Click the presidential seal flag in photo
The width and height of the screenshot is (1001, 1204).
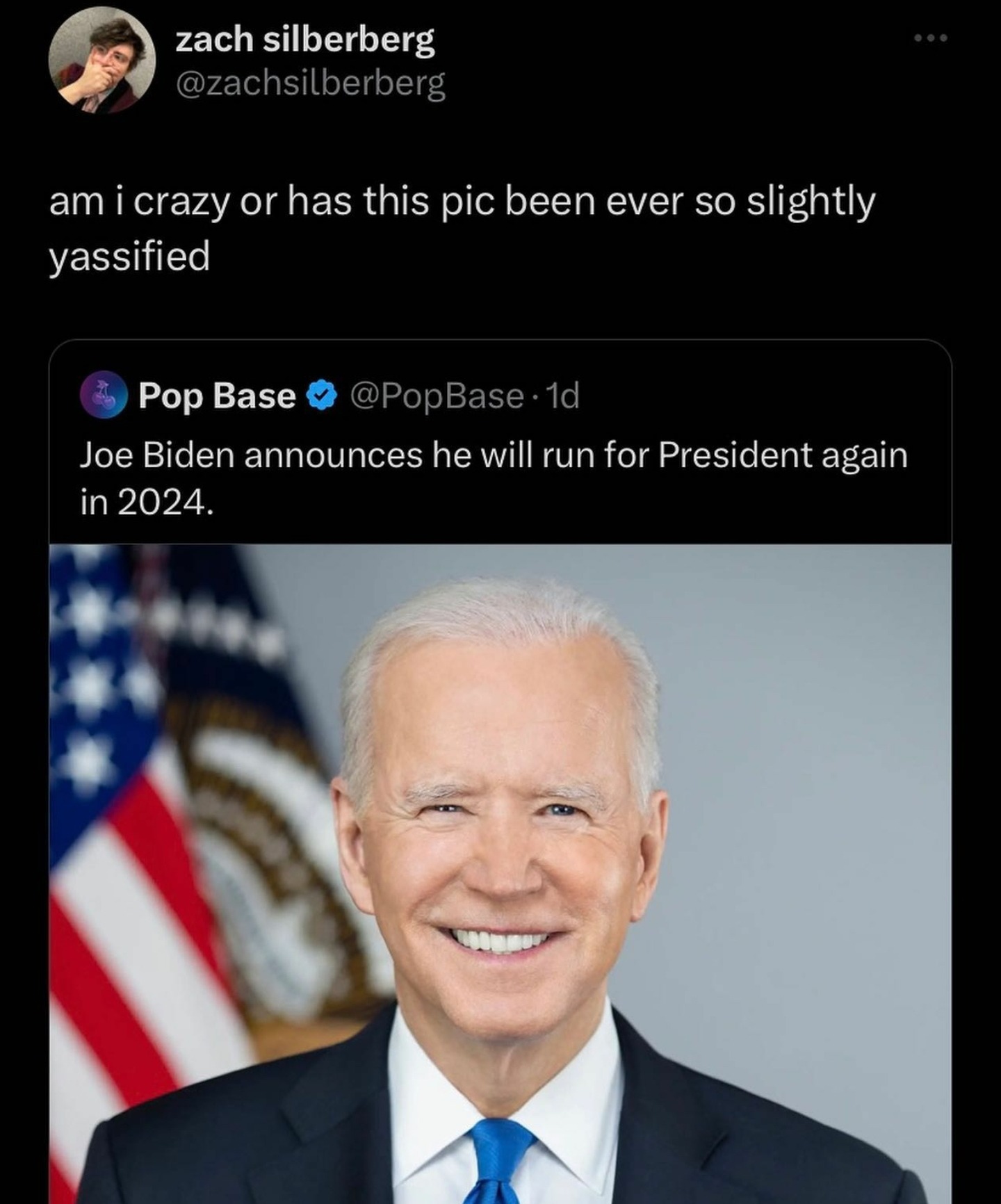278,834
